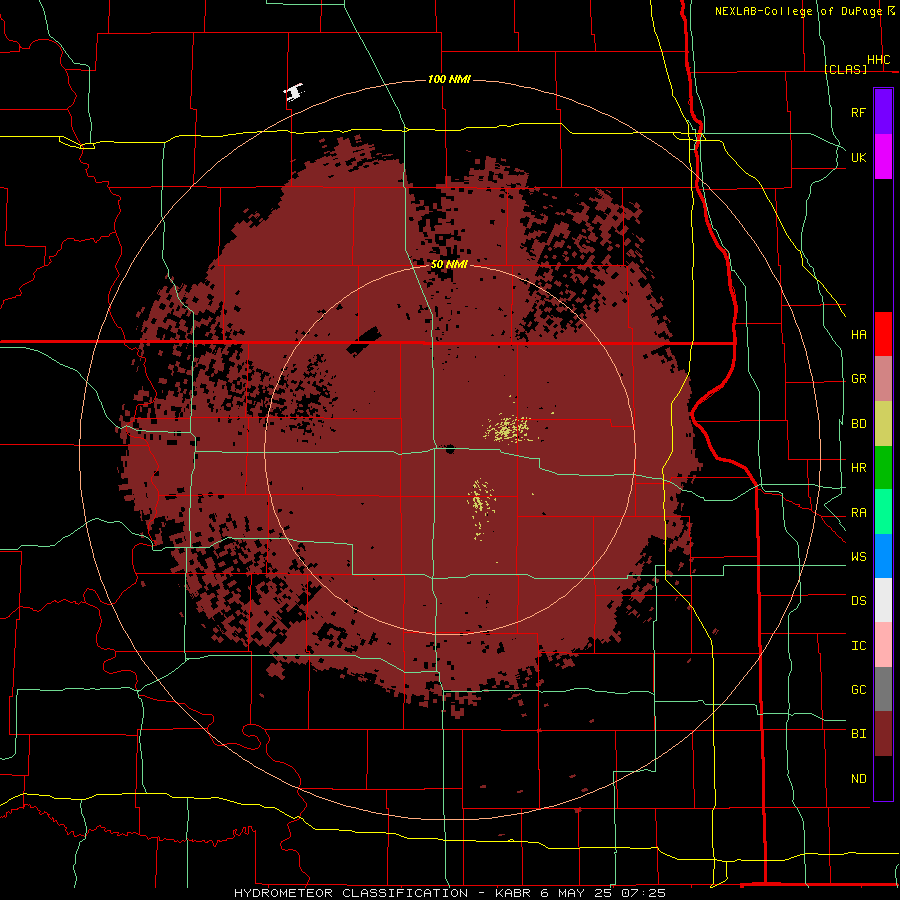Click the GC legend label
The height and width of the screenshot is (900, 900).
click(858, 690)
